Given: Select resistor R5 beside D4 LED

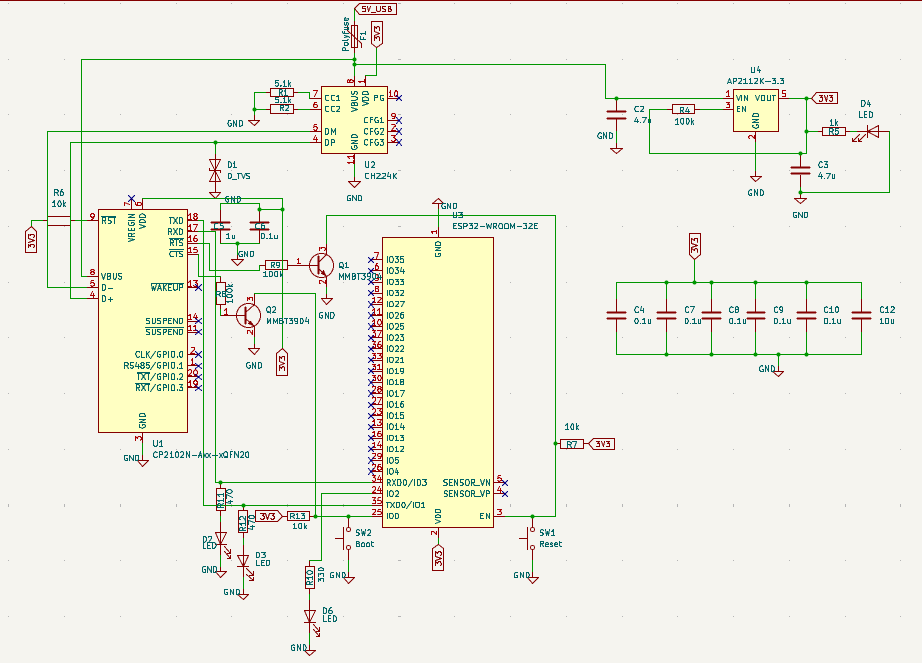Looking at the screenshot, I should click(x=834, y=132).
